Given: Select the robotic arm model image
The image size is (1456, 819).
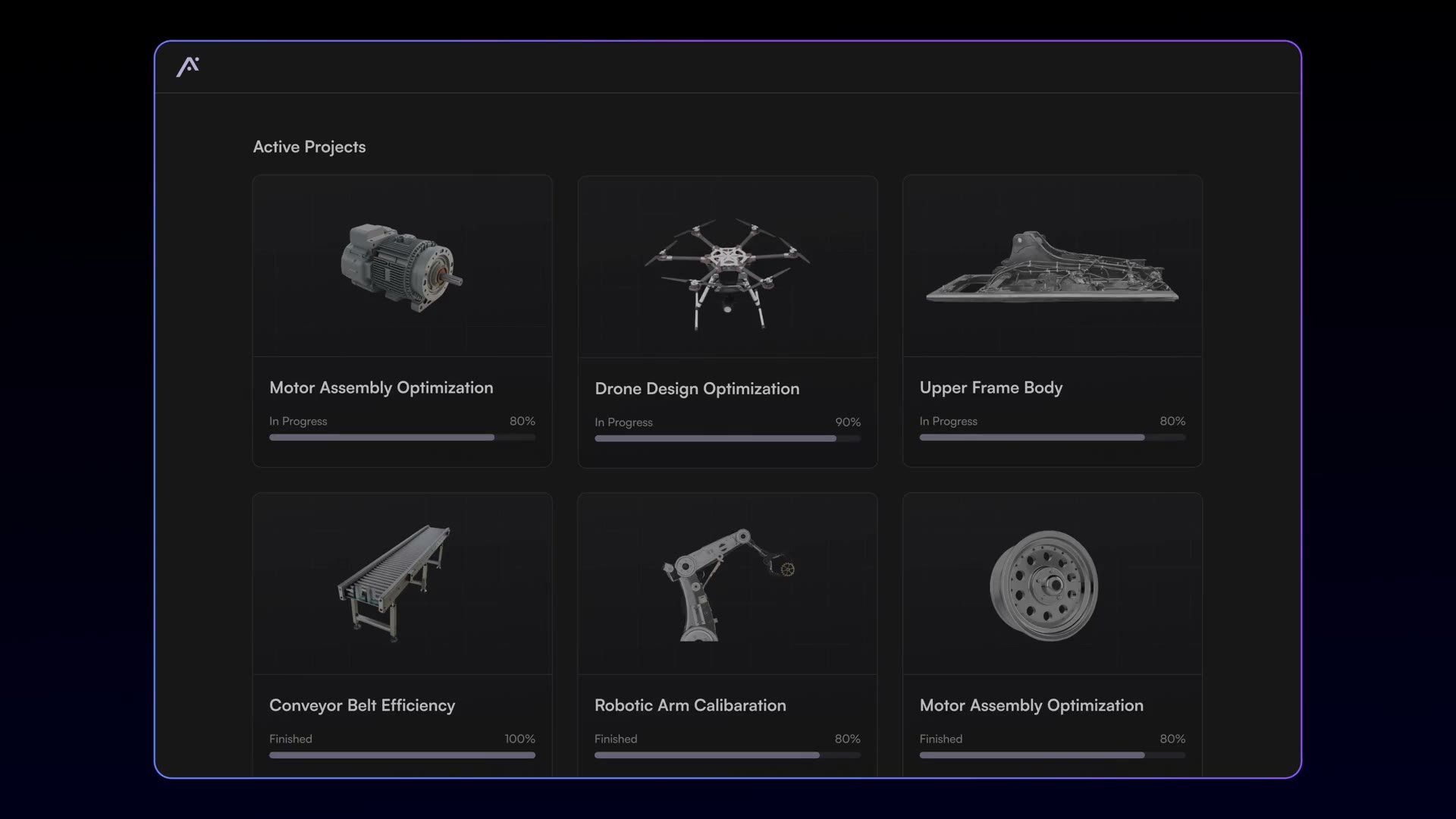Looking at the screenshot, I should (x=729, y=585).
